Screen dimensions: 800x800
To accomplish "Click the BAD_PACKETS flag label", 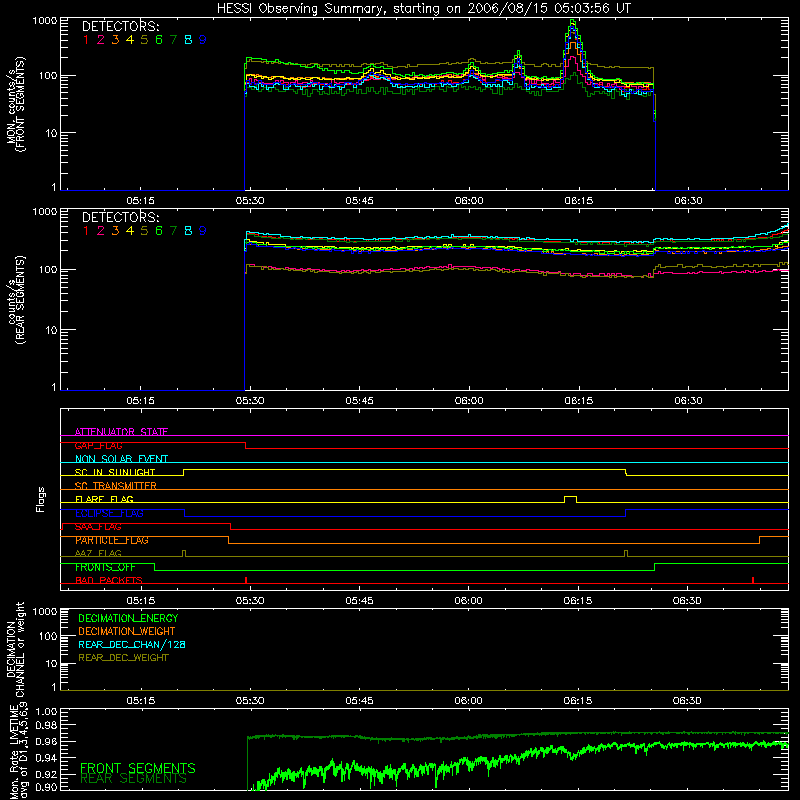I will tap(109, 580).
